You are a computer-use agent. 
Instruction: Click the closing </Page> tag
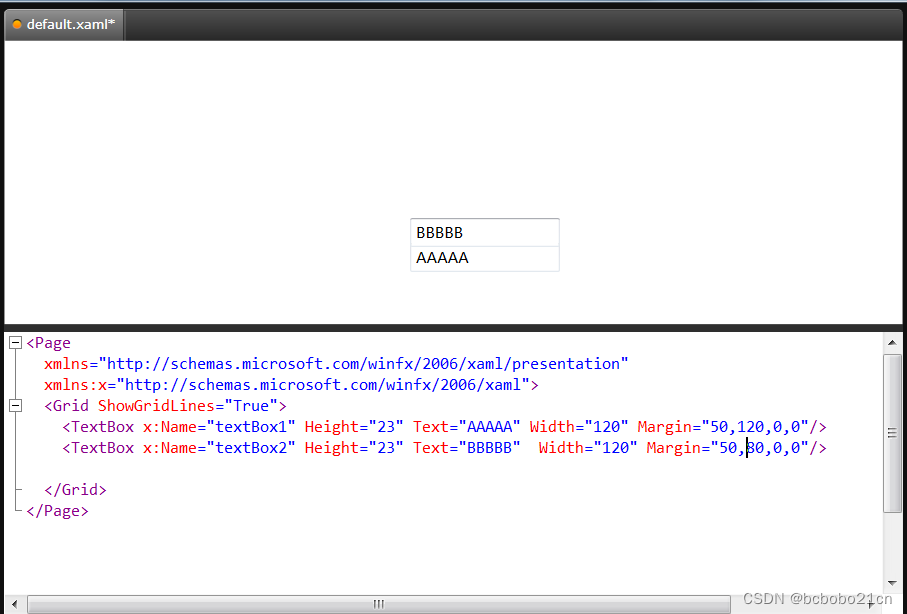pyautogui.click(x=57, y=511)
